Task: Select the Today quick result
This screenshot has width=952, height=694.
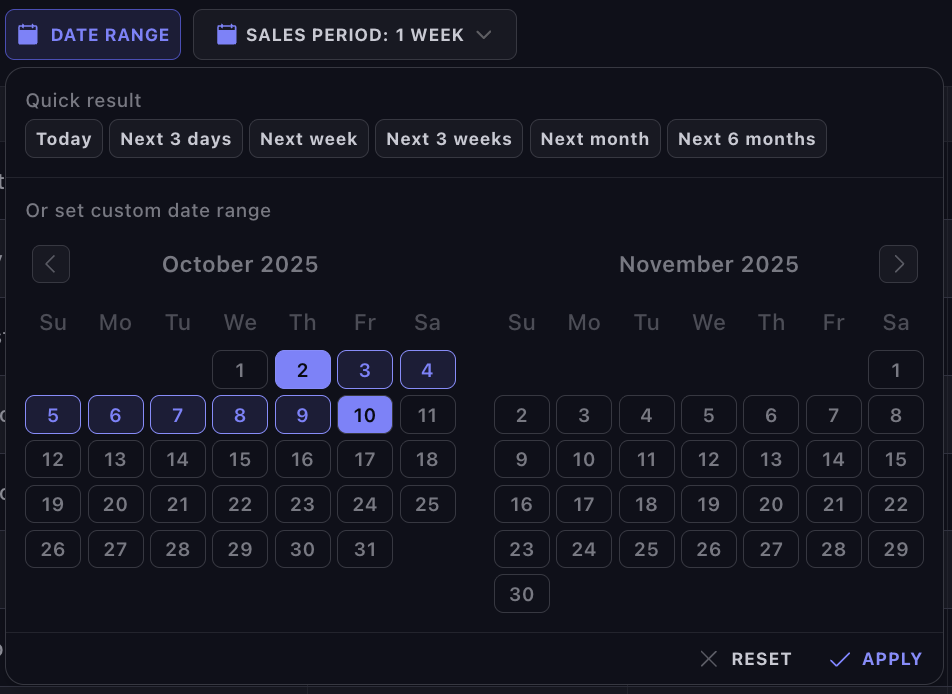Action: 64,139
